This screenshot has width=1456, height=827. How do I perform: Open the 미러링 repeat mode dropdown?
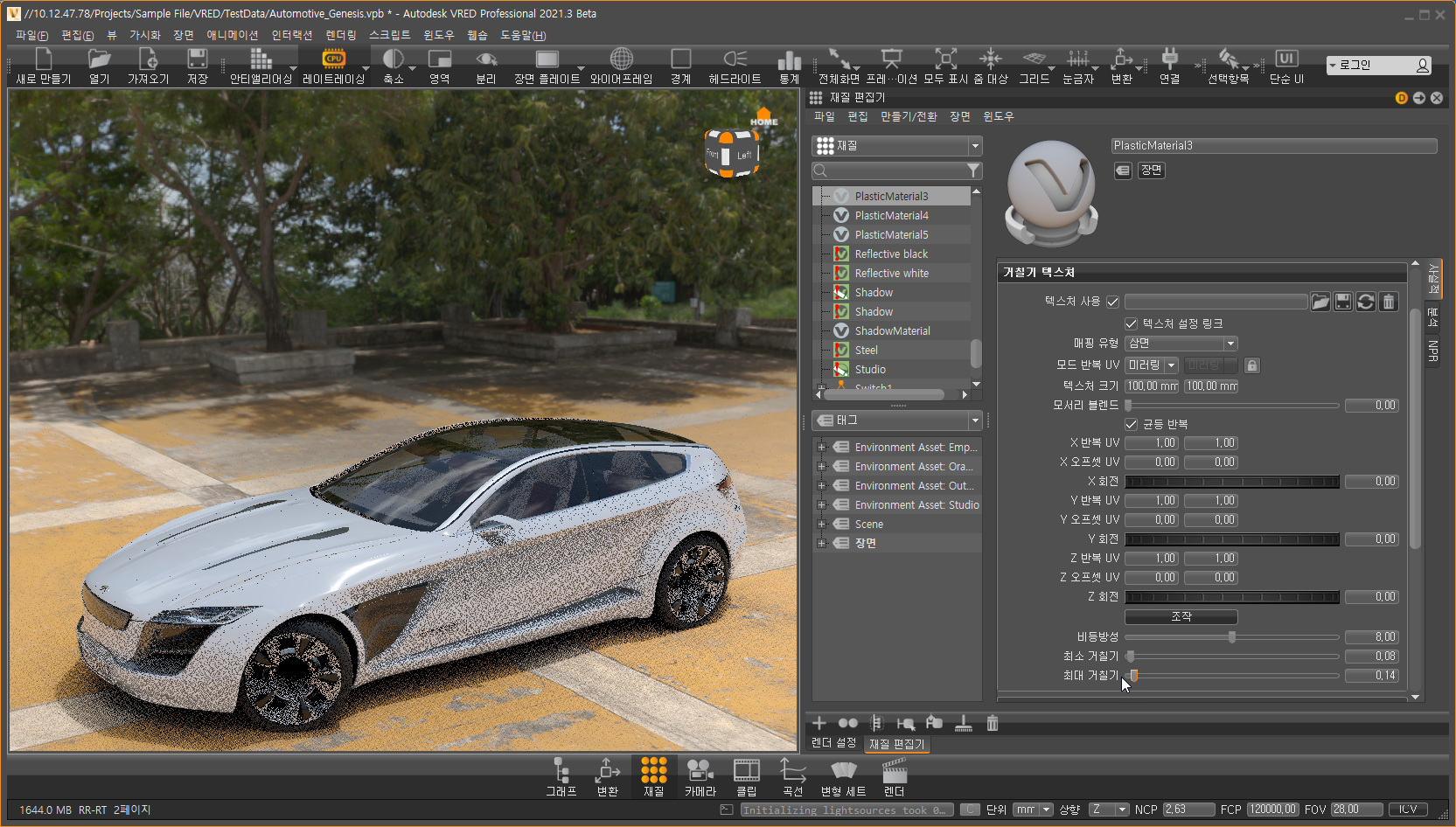1152,365
